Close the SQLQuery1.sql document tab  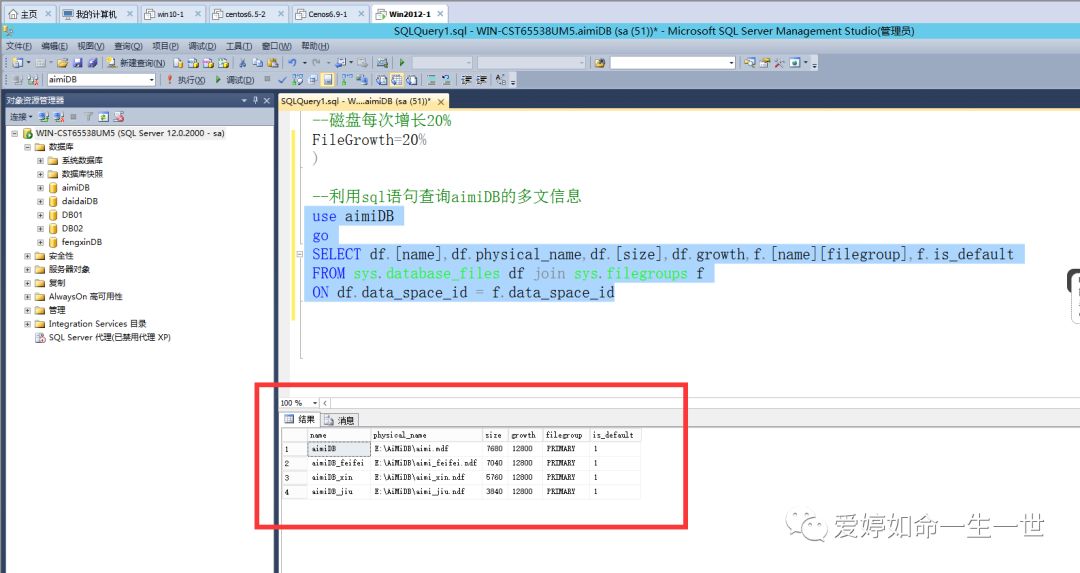441,101
